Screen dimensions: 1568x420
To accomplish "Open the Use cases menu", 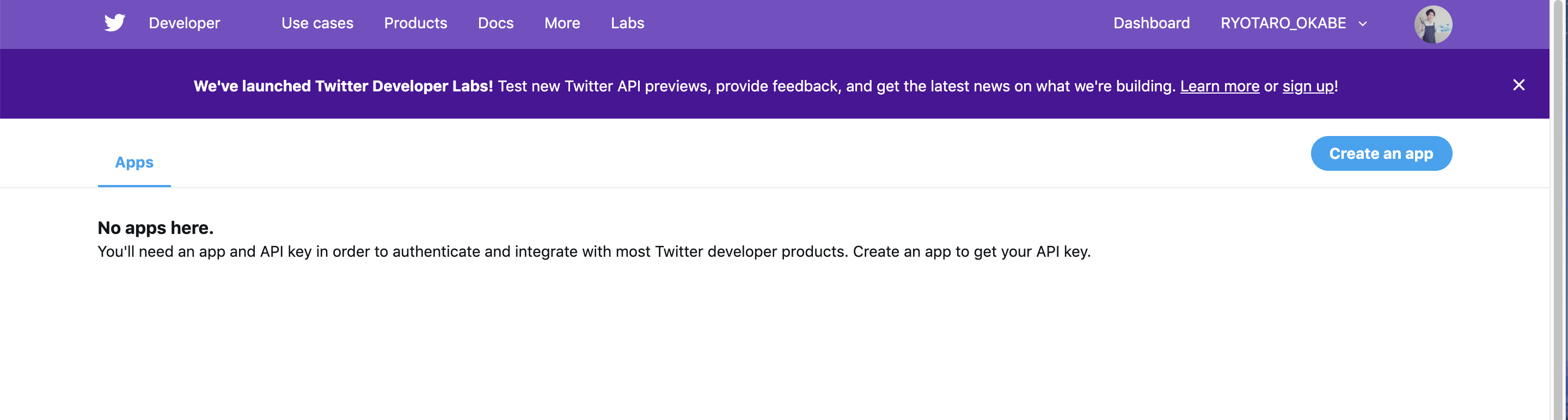I will pos(317,23).
